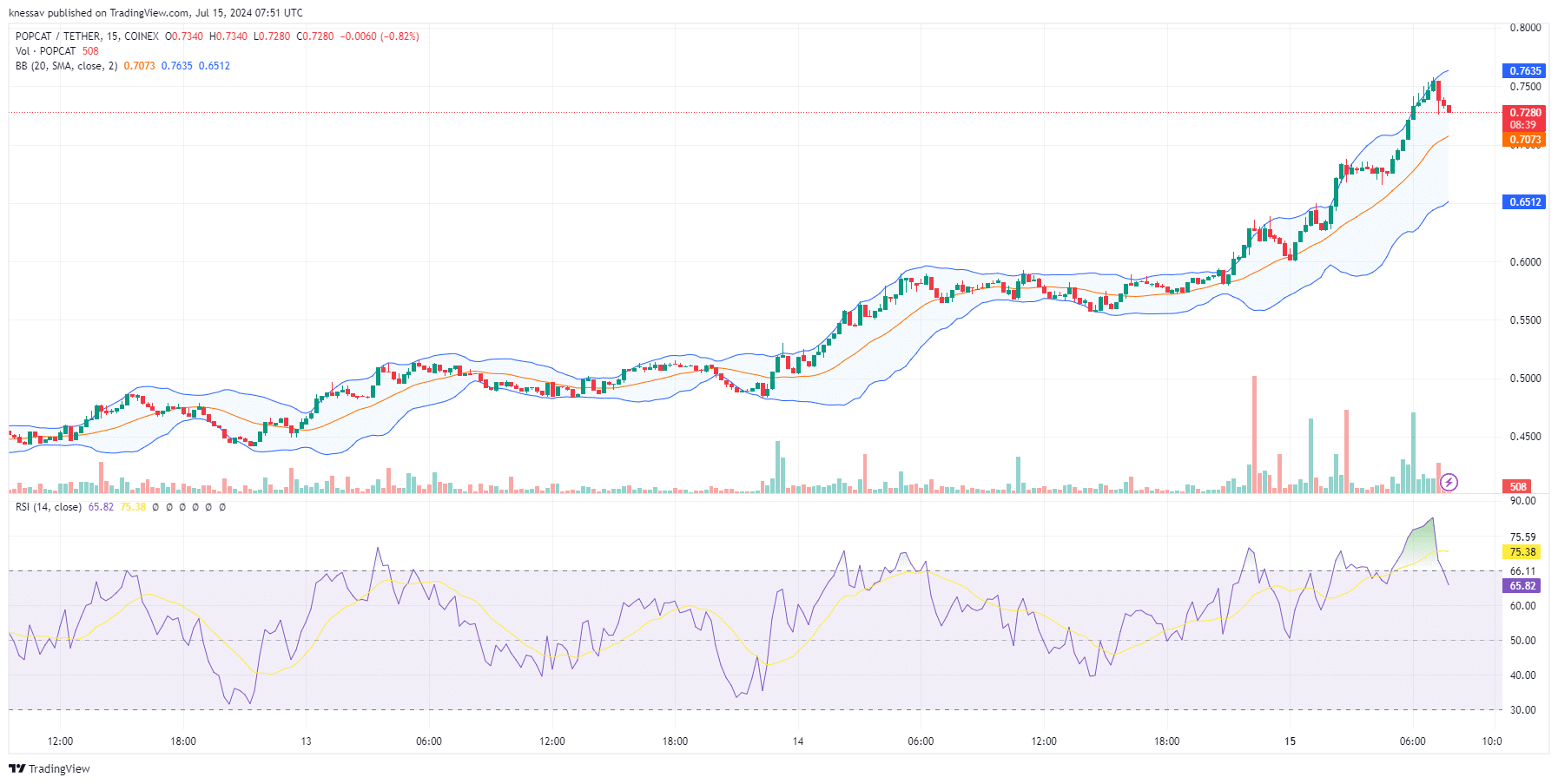Viewport: 1558px width, 784px height.
Task: Click the yellow 75.38 RSI axis label
Action: pos(1522,551)
